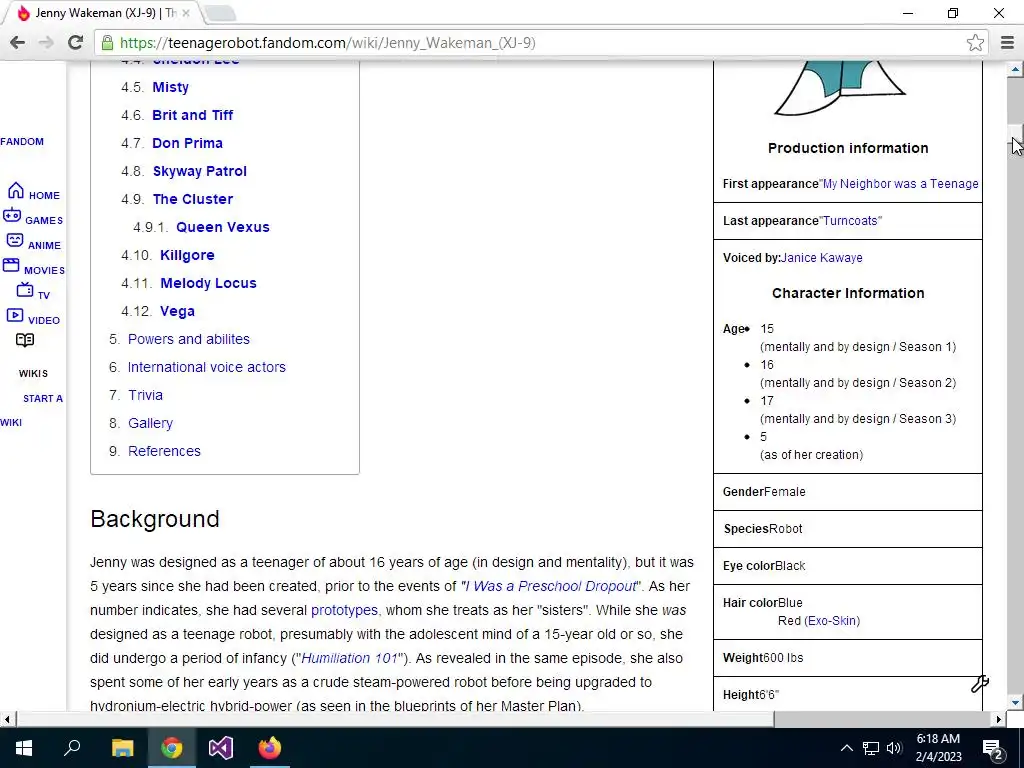Go to Vega contents entry
This screenshot has height=768, width=1024.
click(x=177, y=312)
